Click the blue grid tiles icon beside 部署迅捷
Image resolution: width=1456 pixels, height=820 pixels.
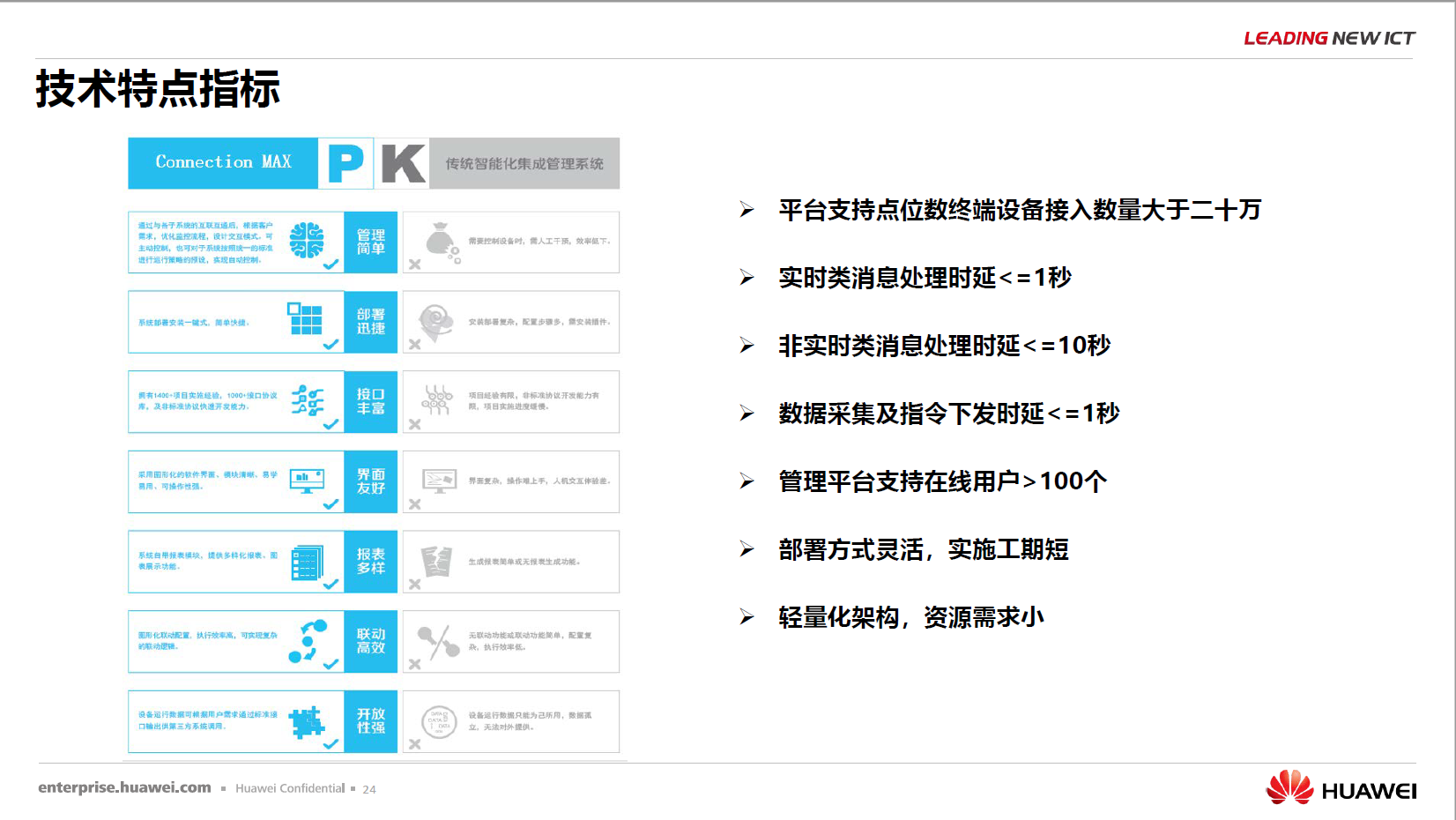coord(305,318)
